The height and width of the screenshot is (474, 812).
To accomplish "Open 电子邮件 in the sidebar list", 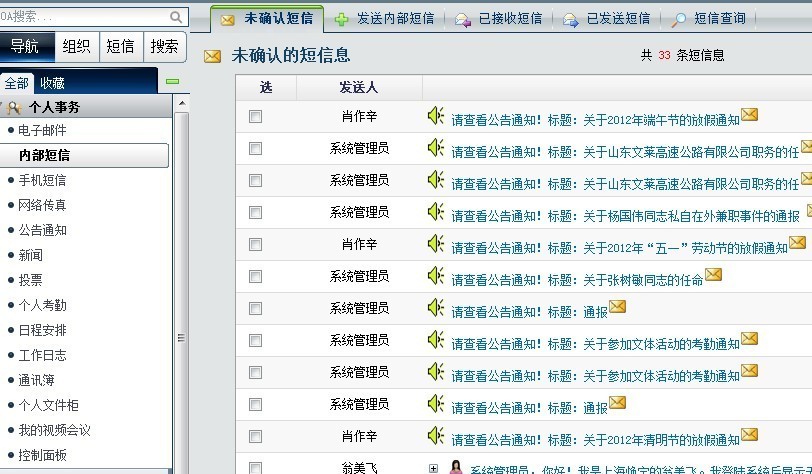I will [42, 130].
